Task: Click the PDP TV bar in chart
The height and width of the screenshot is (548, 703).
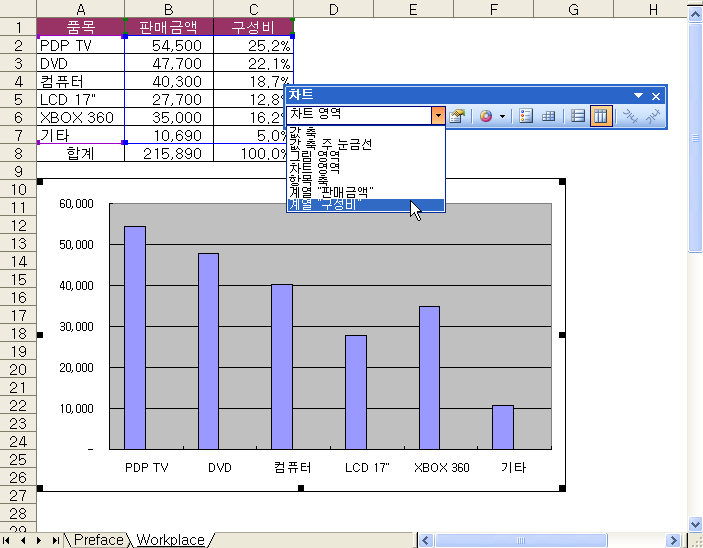Action: tap(135, 338)
